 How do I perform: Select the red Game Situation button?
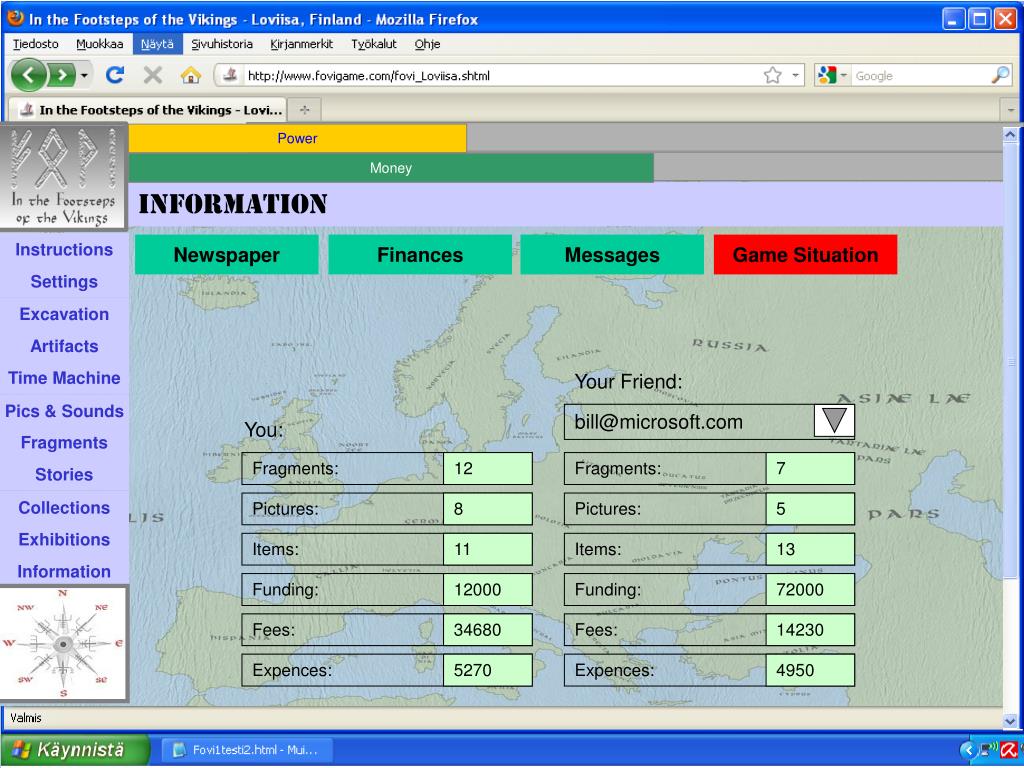point(805,255)
